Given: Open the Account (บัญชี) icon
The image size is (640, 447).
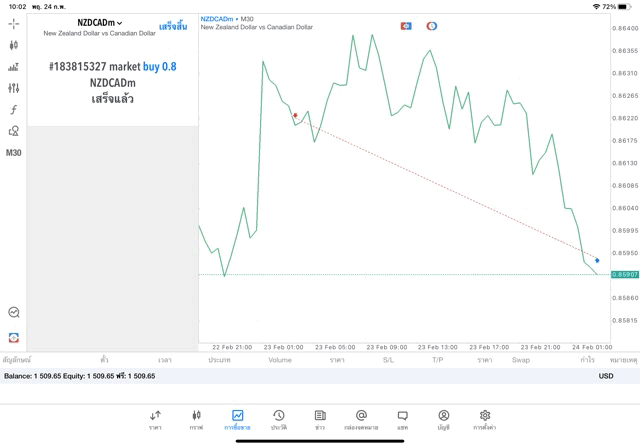Looking at the screenshot, I should pos(443,419).
